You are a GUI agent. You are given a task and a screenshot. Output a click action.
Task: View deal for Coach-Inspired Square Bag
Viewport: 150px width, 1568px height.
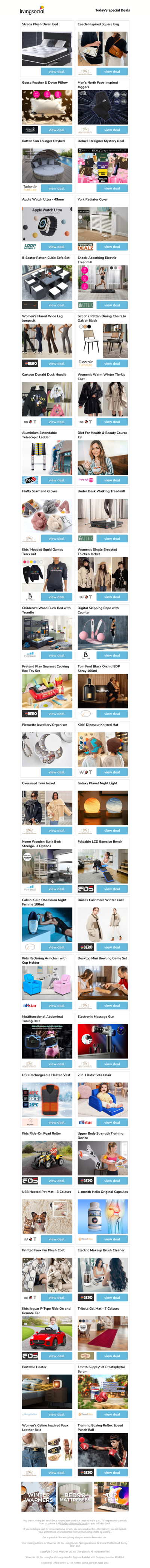coord(112,71)
